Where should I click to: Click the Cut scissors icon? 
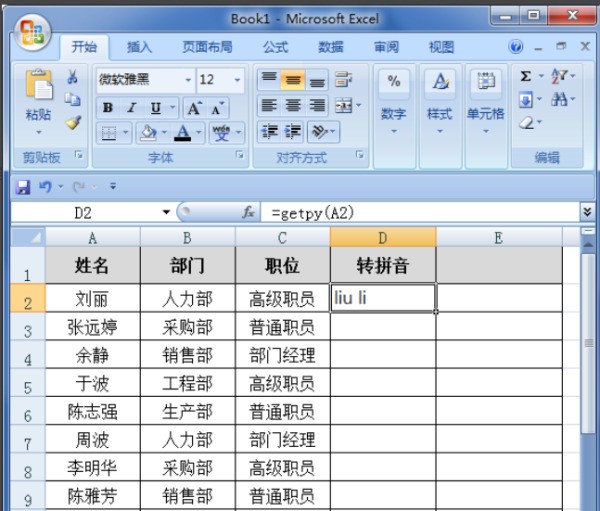(x=72, y=77)
